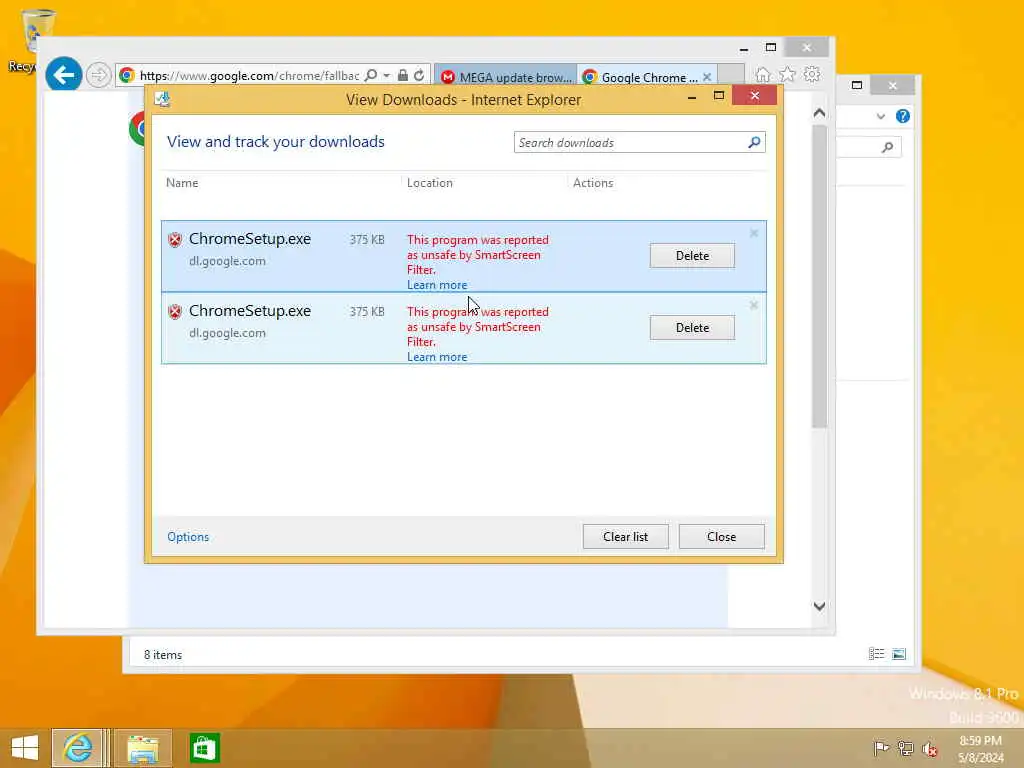Viewport: 1024px width, 768px height.
Task: Switch File Explorer to large icons view
Action: 899,654
